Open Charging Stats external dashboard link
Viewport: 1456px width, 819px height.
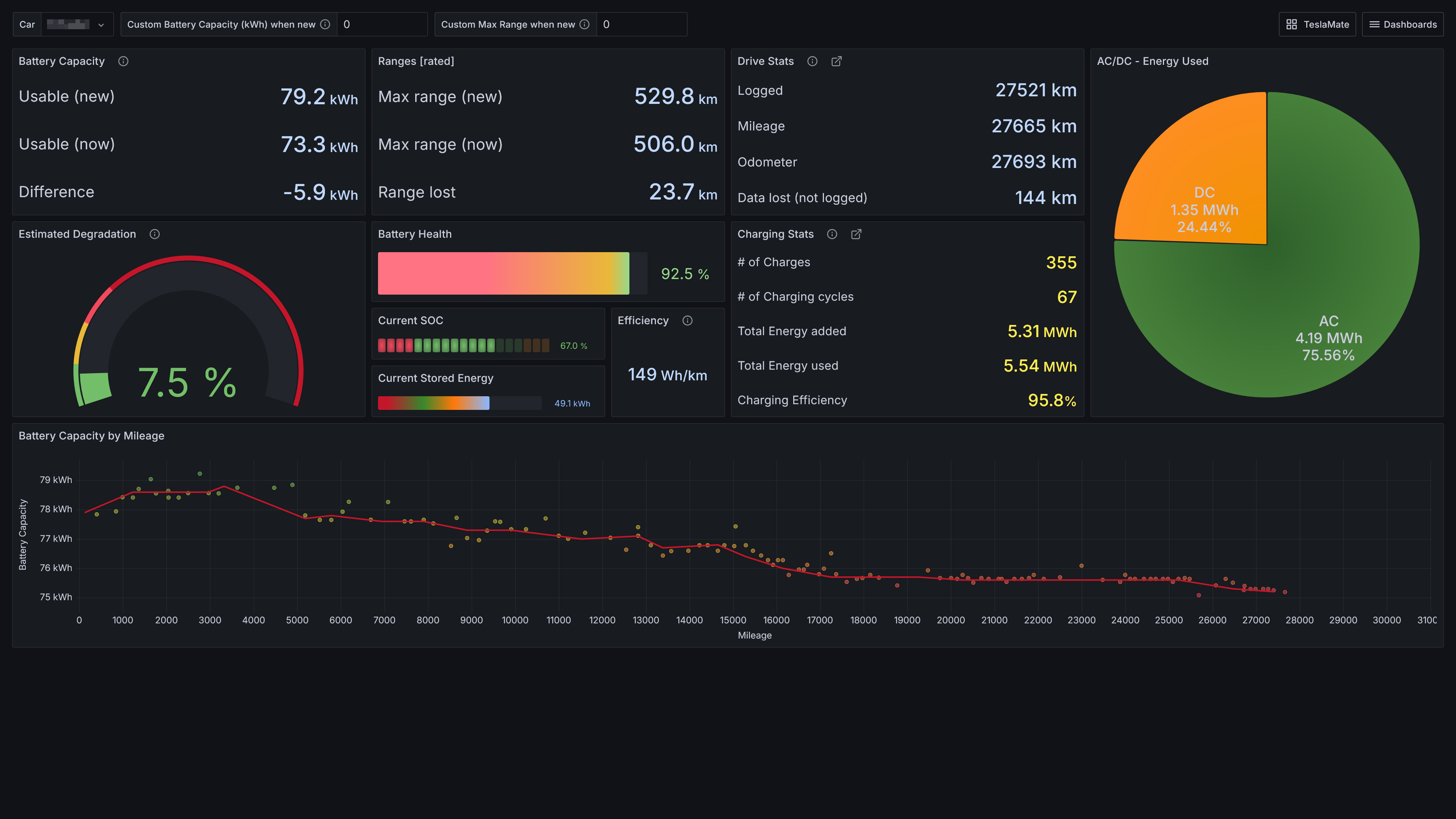856,234
